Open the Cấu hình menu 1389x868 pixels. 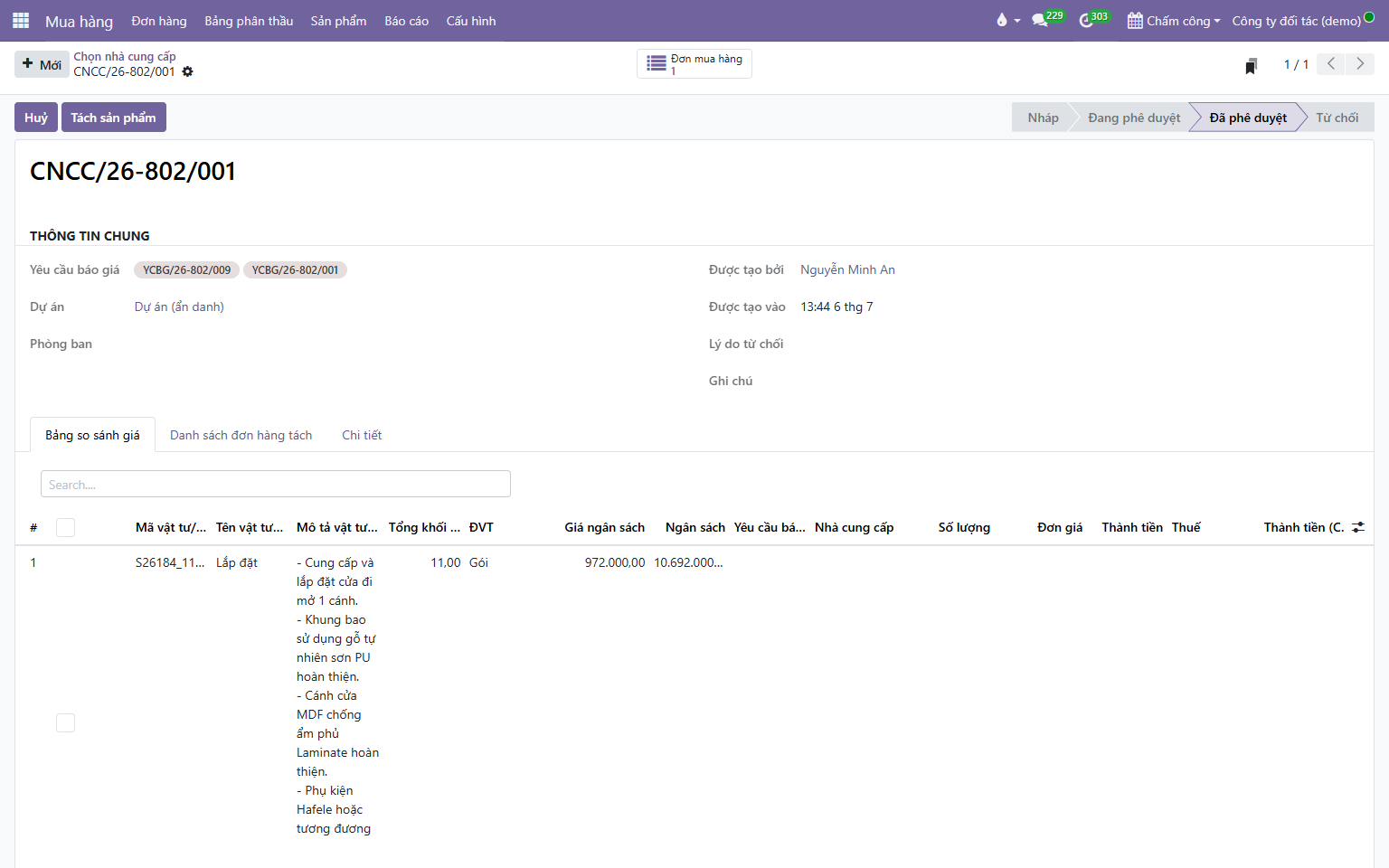point(471,20)
